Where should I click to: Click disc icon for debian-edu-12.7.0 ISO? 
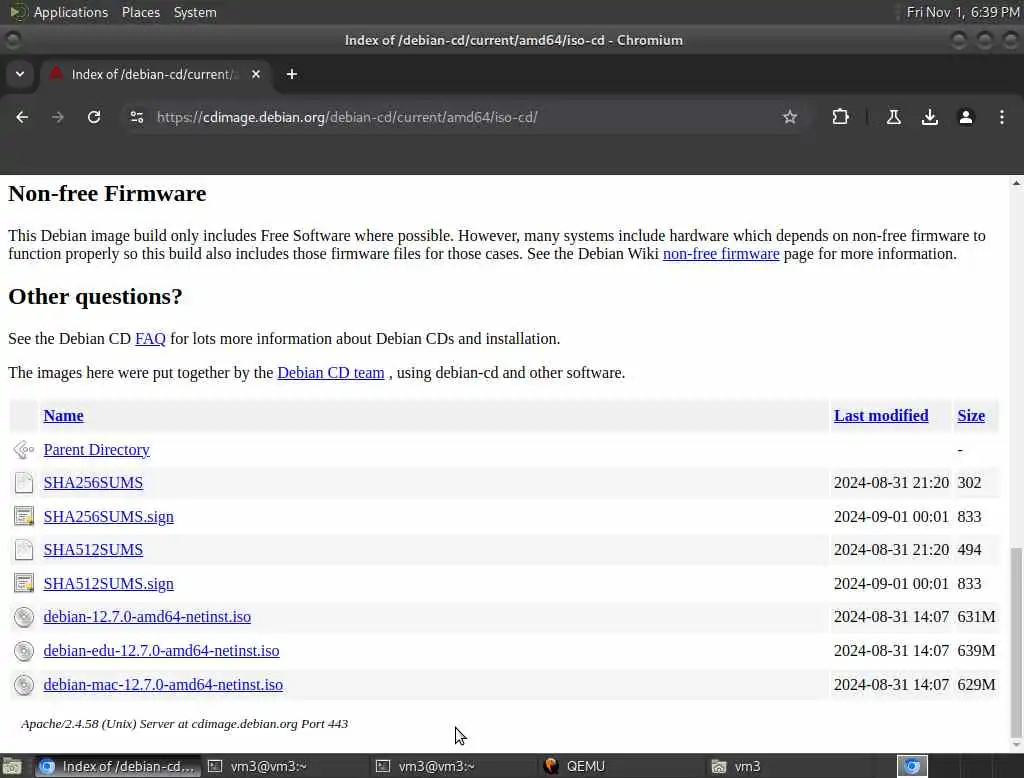[24, 651]
